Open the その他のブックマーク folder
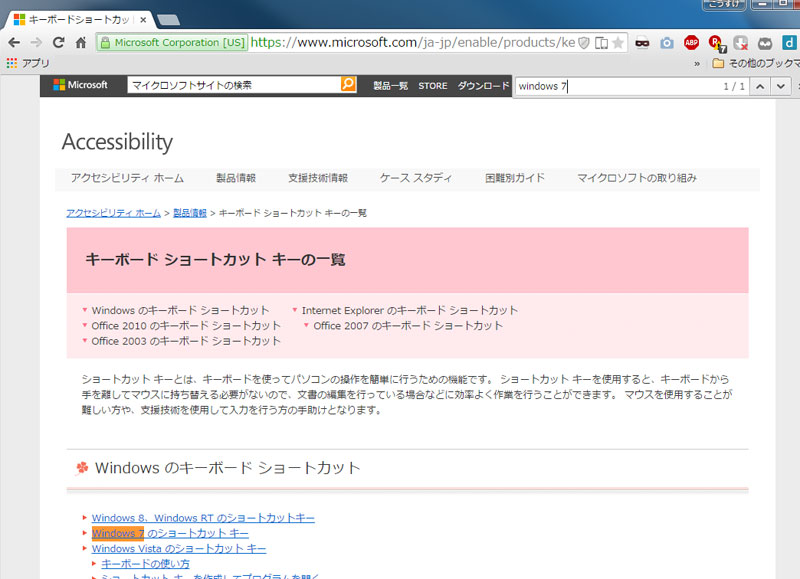Viewport: 800px width, 579px height. (x=756, y=63)
